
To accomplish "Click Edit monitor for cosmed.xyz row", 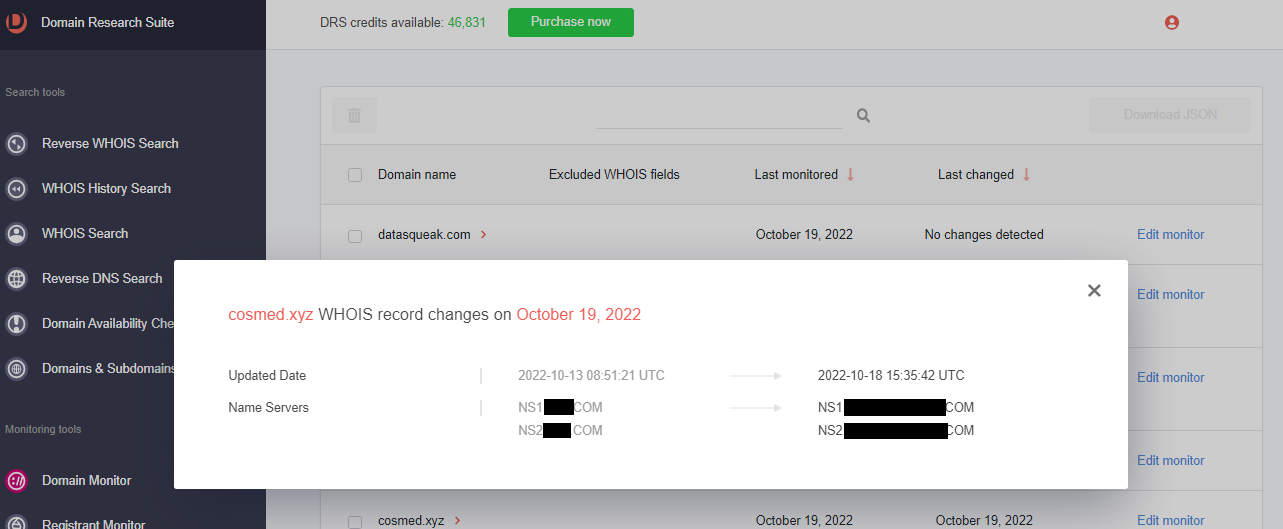I will 1170,521.
